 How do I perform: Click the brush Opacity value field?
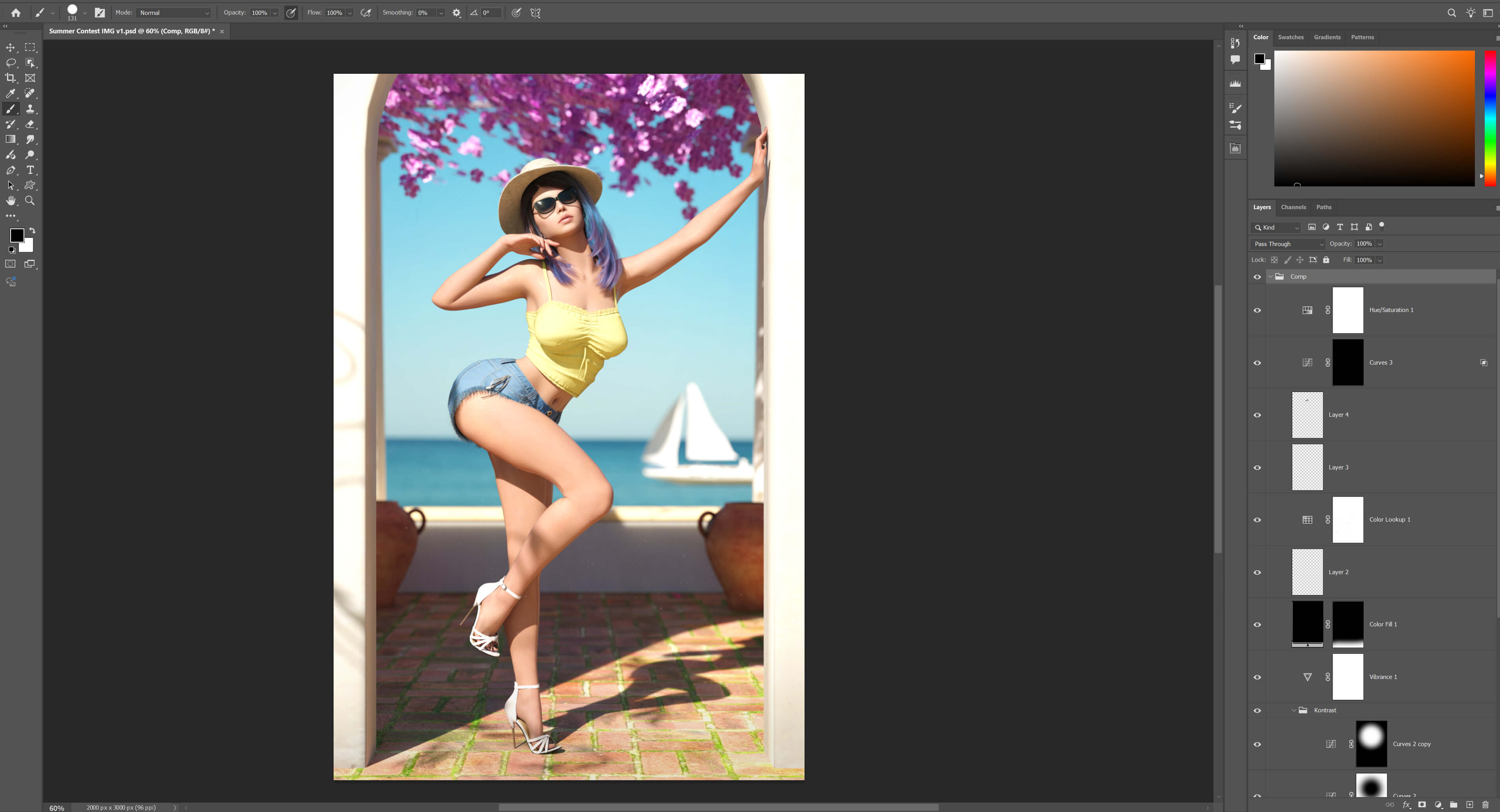click(260, 13)
